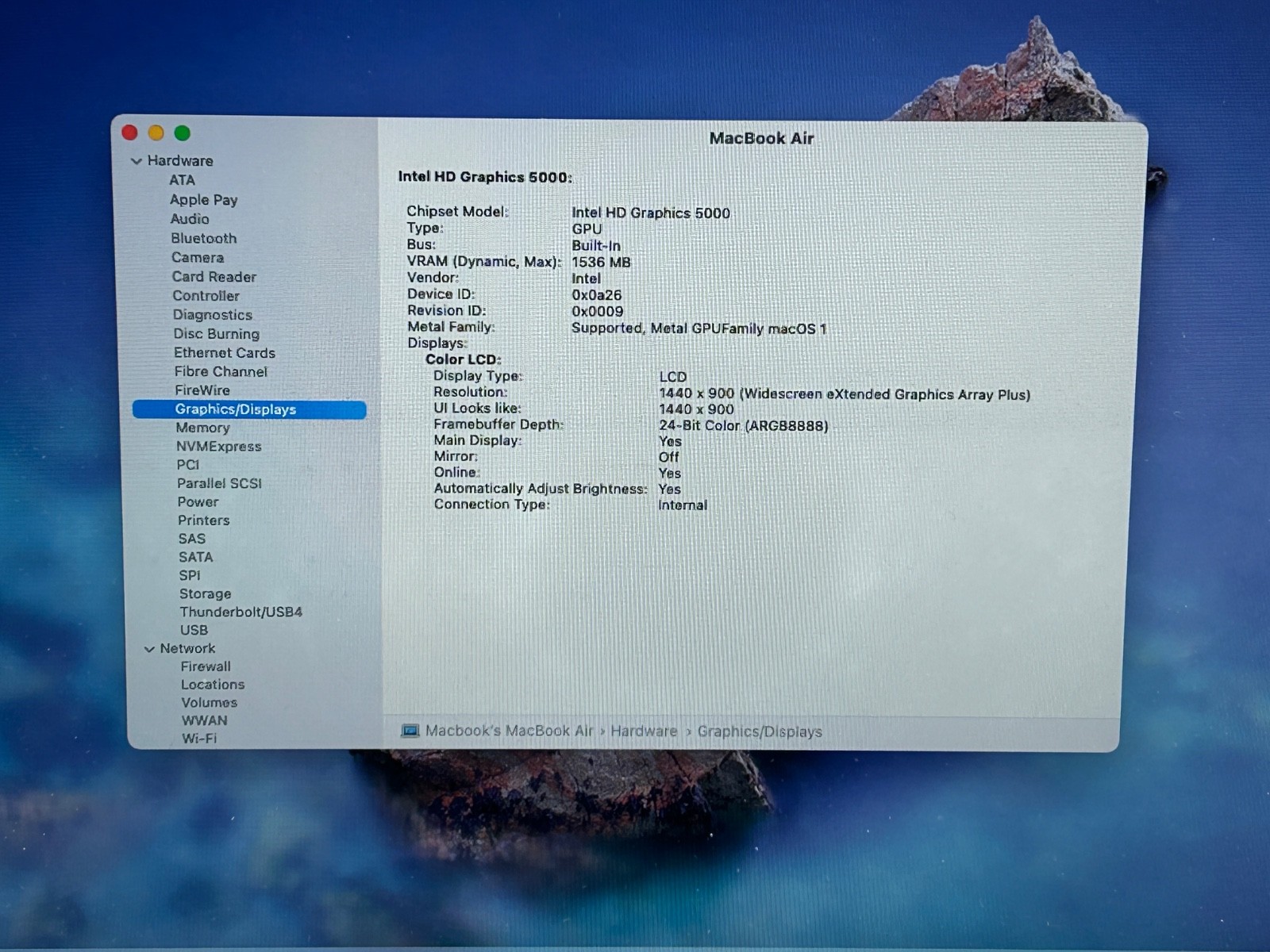
Task: Select Camera in the sidebar
Action: coord(198,257)
